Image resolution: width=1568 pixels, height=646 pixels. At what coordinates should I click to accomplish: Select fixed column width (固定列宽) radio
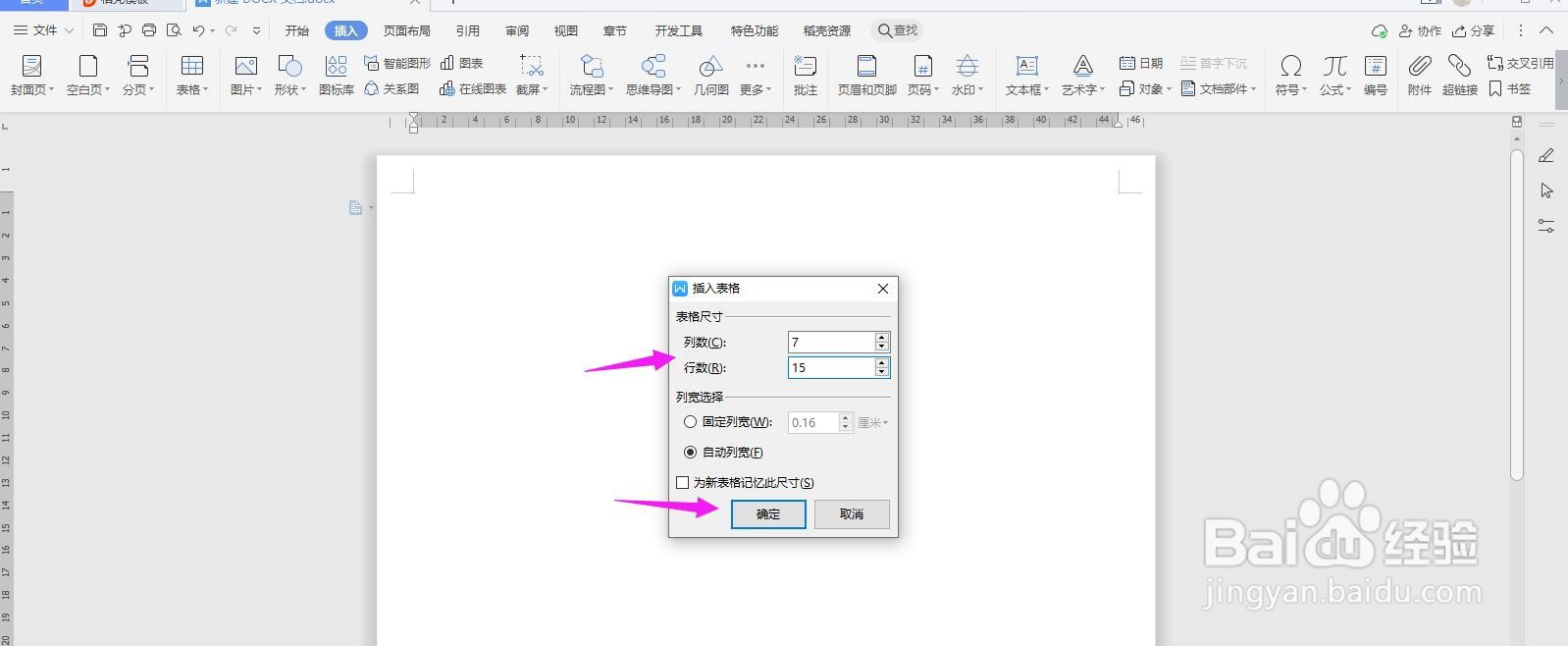(691, 422)
